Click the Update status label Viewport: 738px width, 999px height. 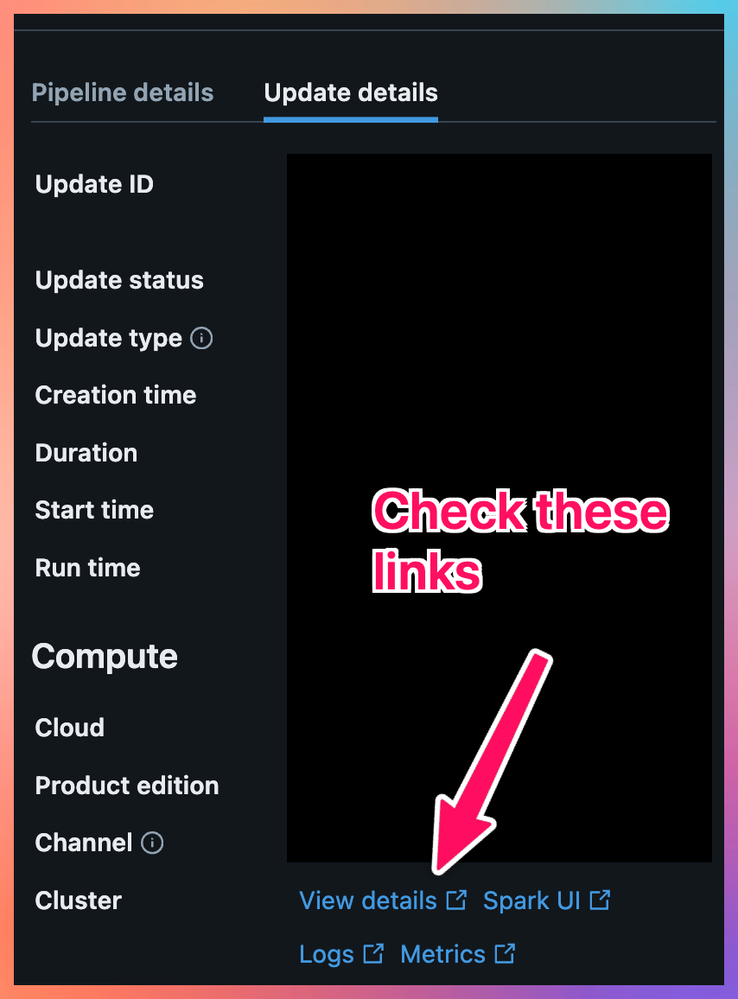pos(119,280)
